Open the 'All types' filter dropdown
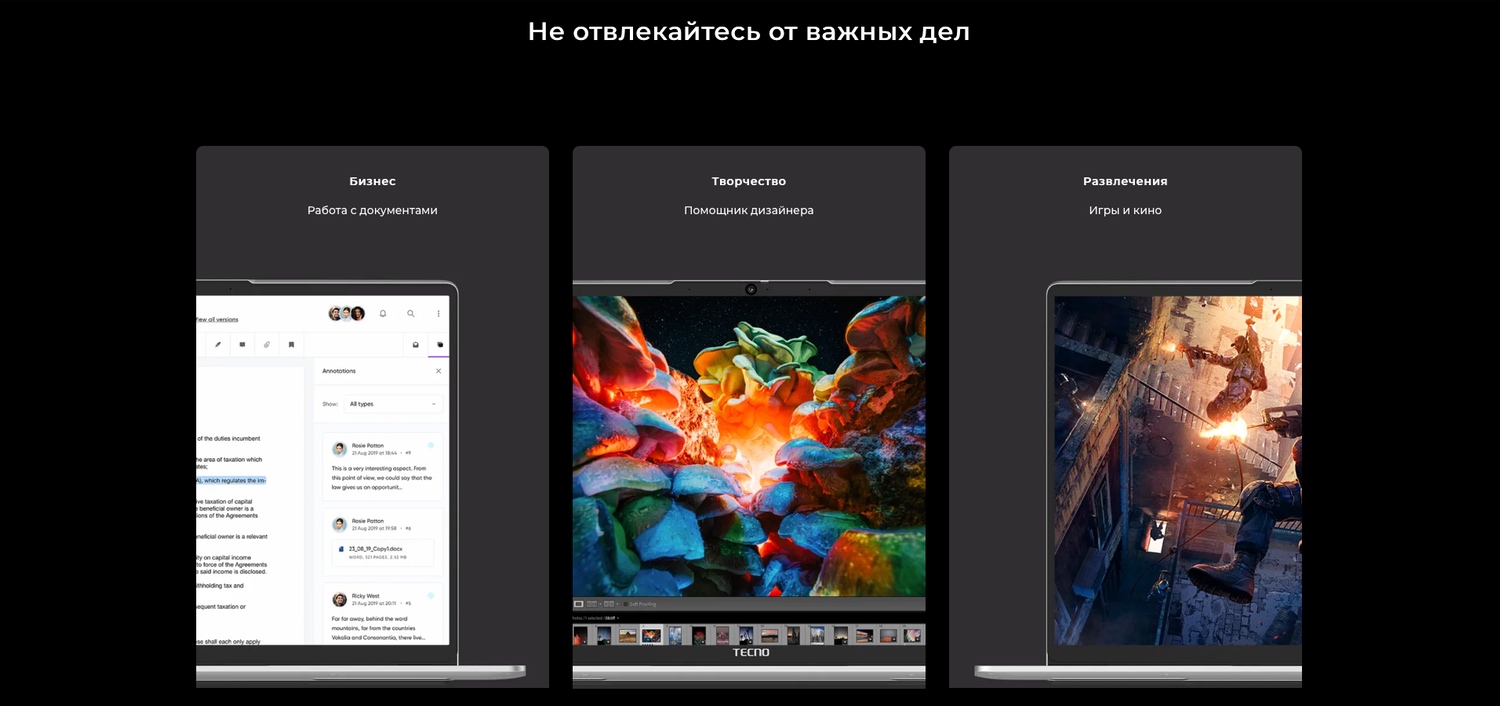The image size is (1500, 706). (393, 404)
